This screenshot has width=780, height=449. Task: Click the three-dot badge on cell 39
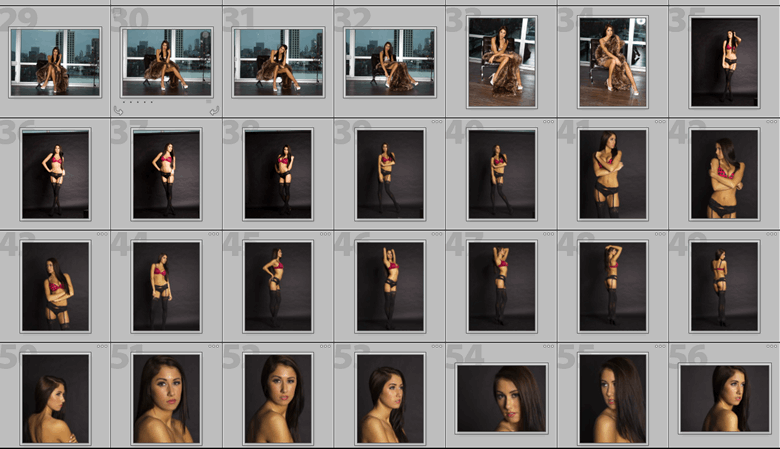pyautogui.click(x=437, y=123)
